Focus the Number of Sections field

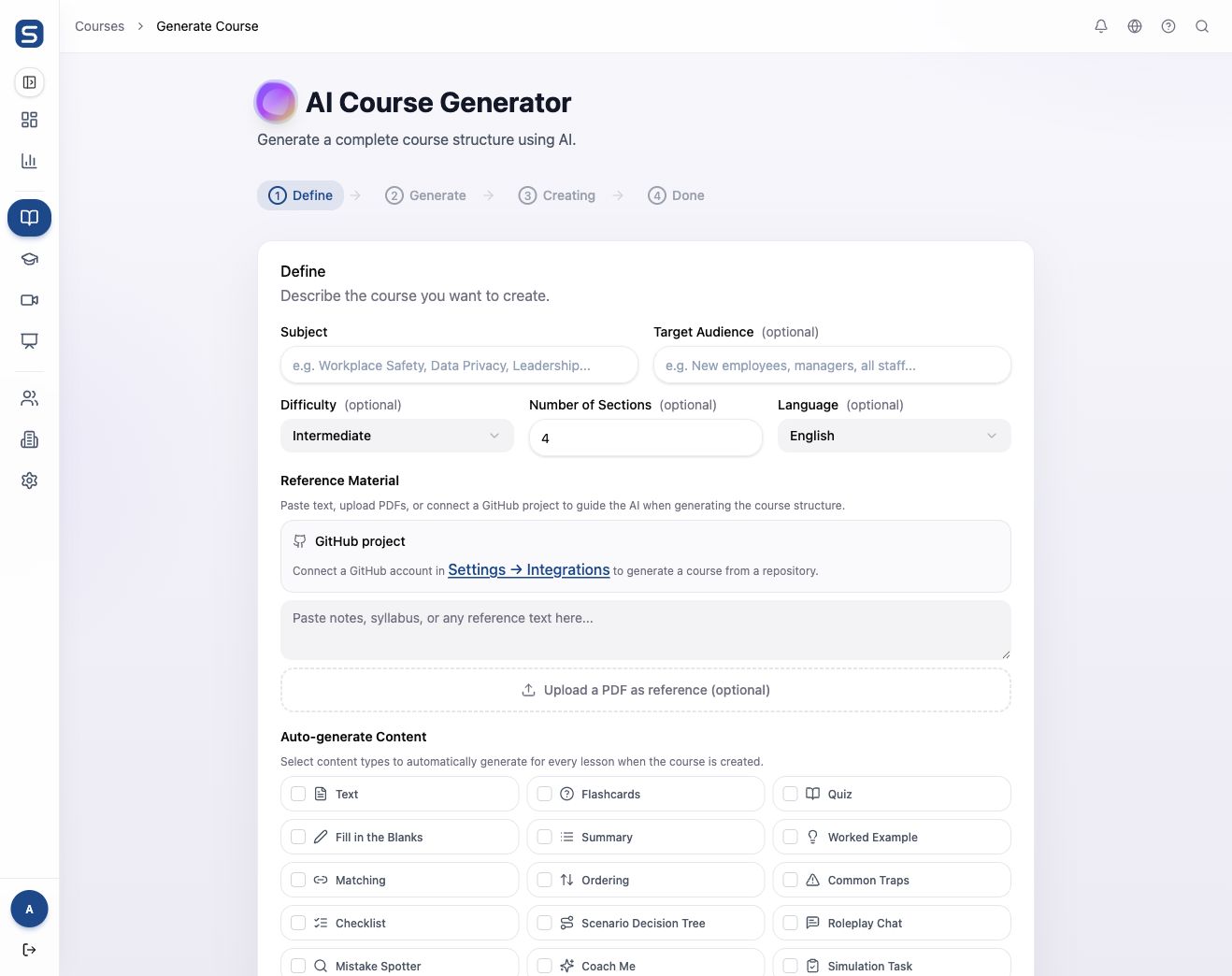[646, 438]
